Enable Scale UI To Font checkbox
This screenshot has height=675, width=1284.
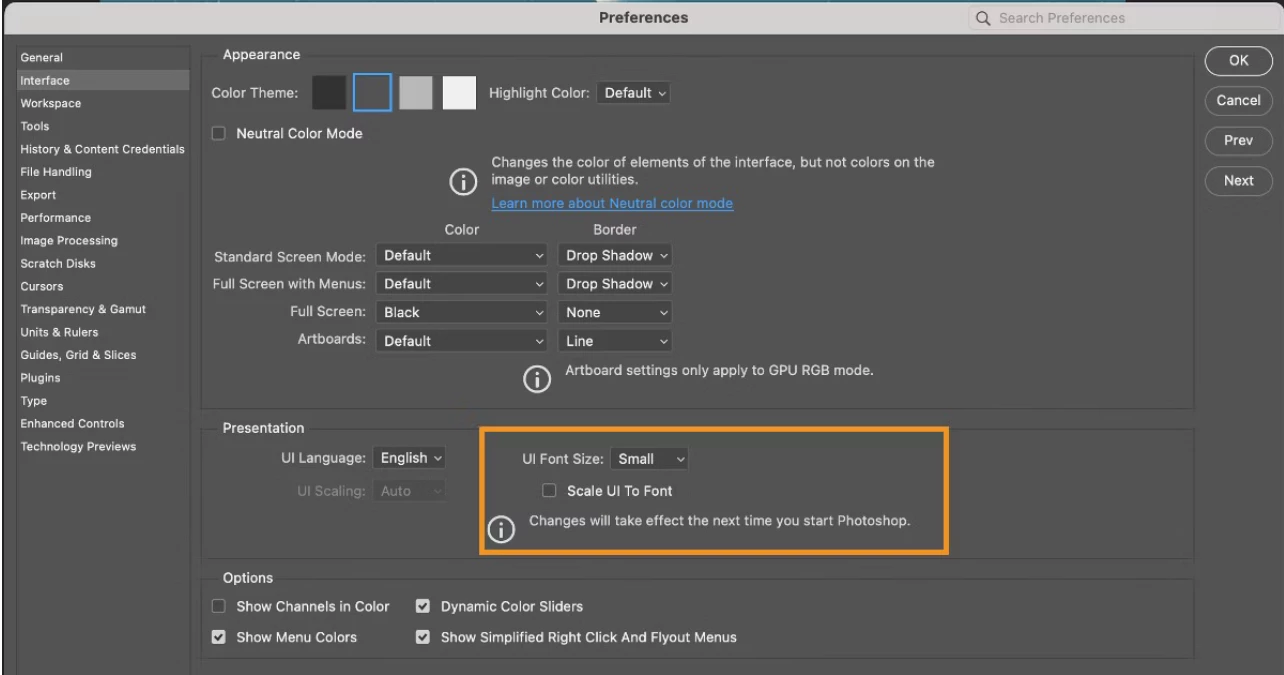pyautogui.click(x=548, y=490)
